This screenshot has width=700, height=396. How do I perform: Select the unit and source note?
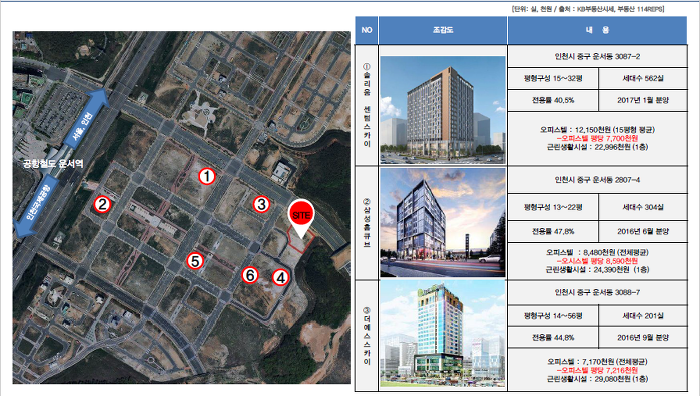coord(588,9)
